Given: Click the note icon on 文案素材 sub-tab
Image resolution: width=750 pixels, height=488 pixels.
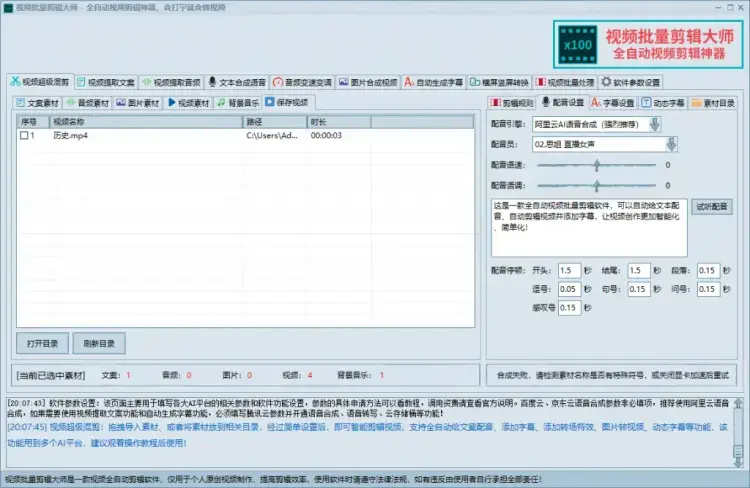Looking at the screenshot, I should [21, 102].
